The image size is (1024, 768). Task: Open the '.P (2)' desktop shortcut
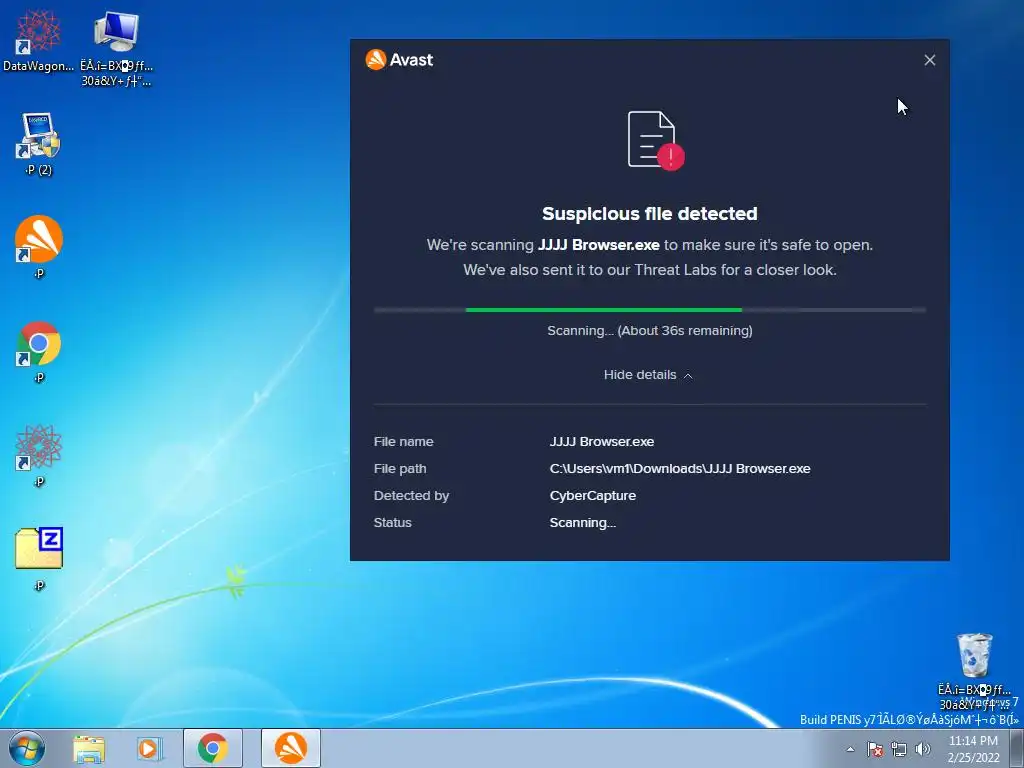(x=38, y=144)
